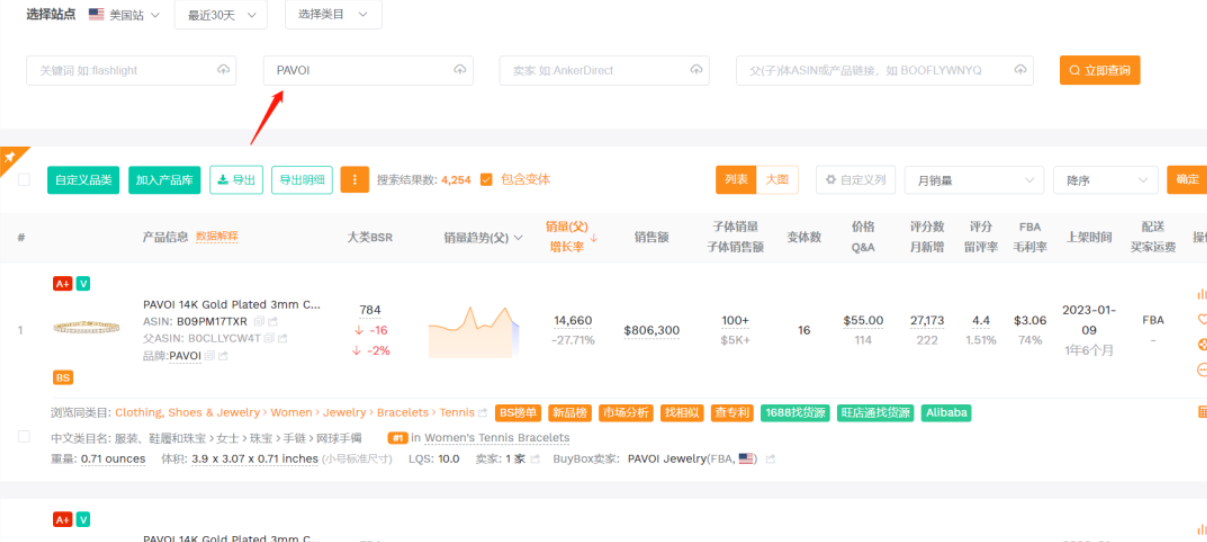This screenshot has width=1207, height=542.
Task: Open the 月销量 sort field dropdown
Action: (974, 180)
